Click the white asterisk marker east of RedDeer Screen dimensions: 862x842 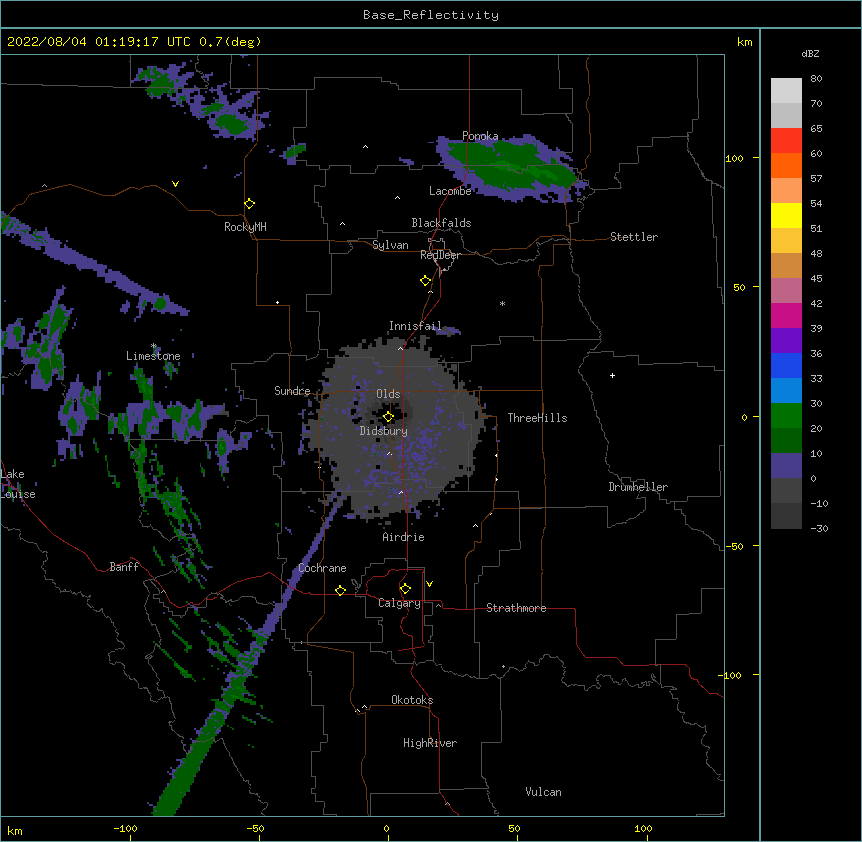coord(502,303)
